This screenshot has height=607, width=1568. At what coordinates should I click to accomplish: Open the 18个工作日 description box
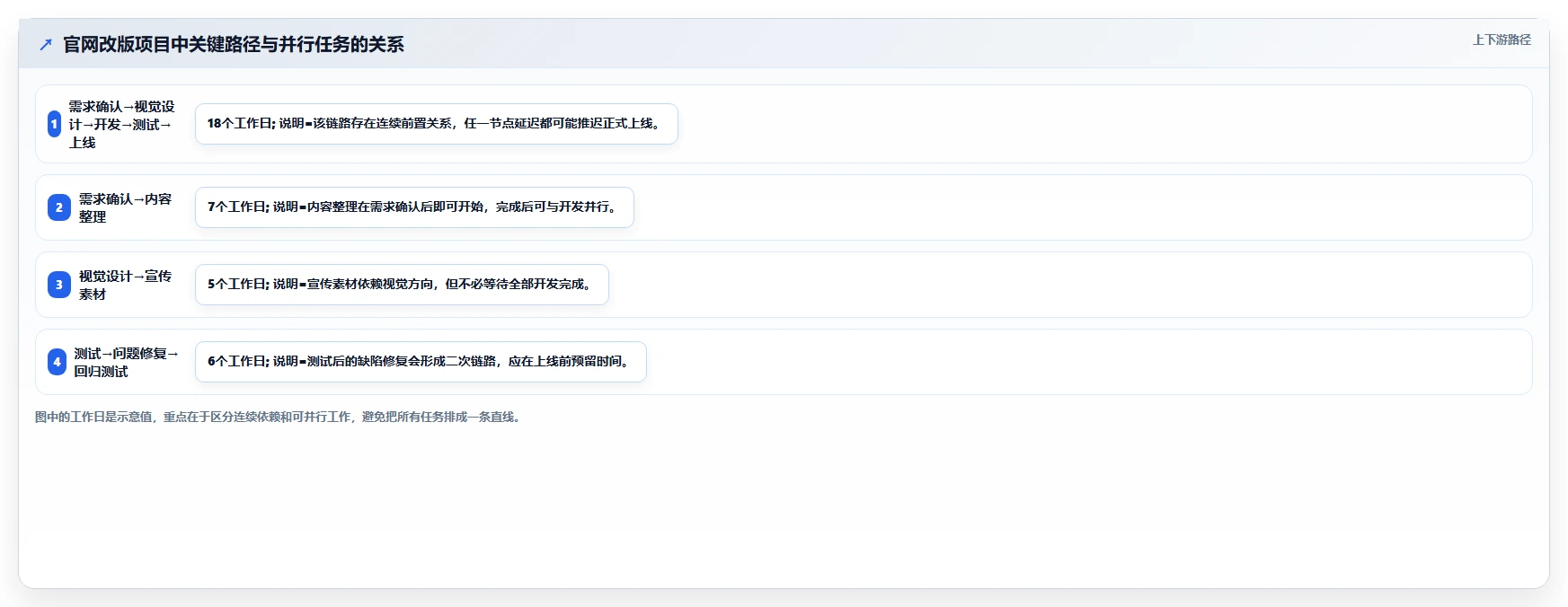437,124
